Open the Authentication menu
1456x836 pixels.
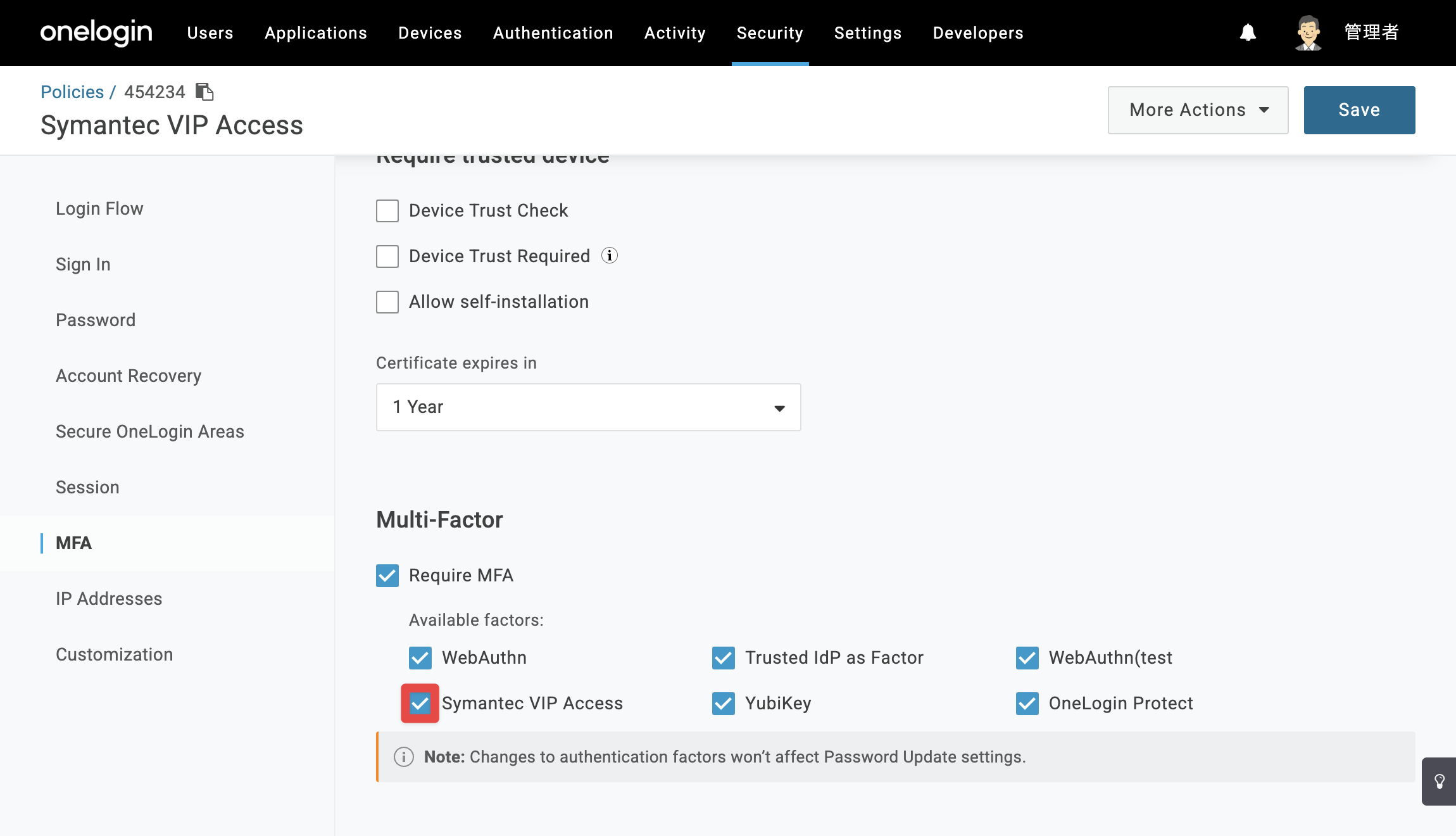coord(553,33)
